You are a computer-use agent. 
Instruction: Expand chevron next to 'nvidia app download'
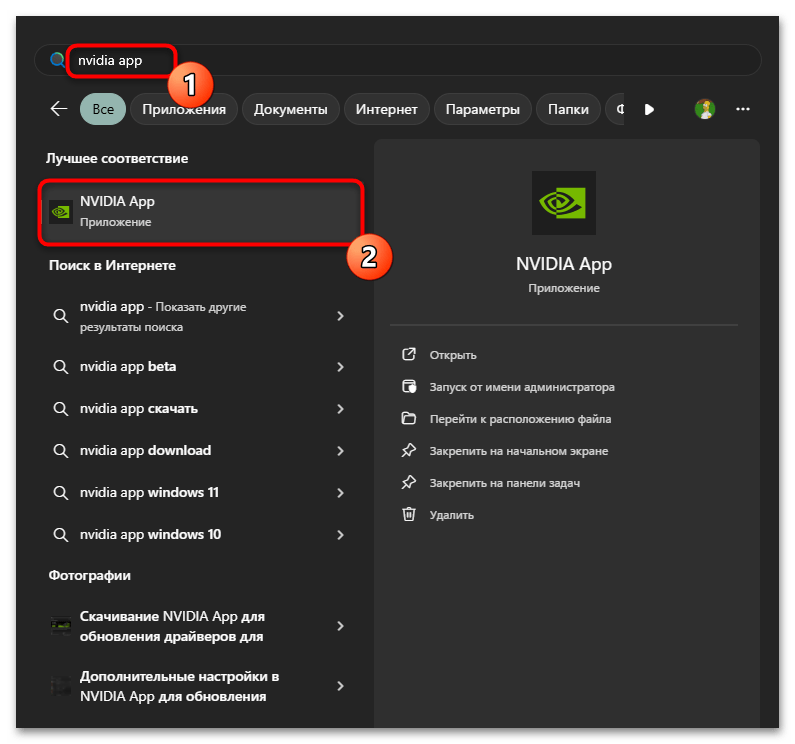340,451
